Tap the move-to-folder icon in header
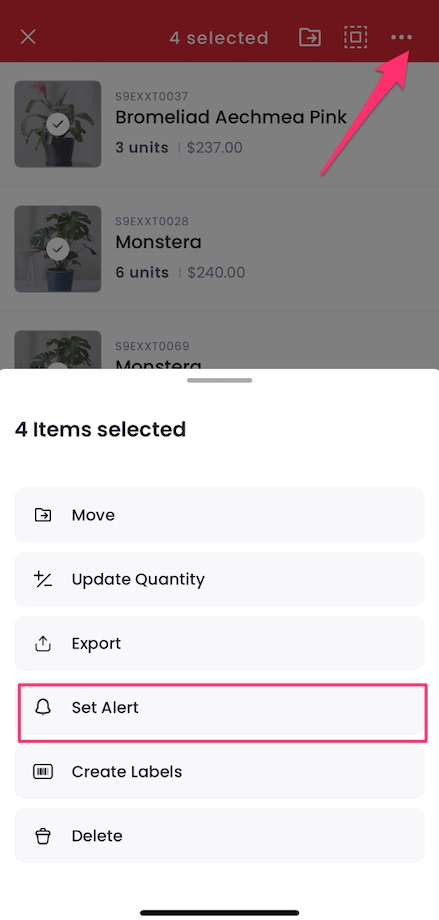Image resolution: width=439 pixels, height=920 pixels. (310, 38)
